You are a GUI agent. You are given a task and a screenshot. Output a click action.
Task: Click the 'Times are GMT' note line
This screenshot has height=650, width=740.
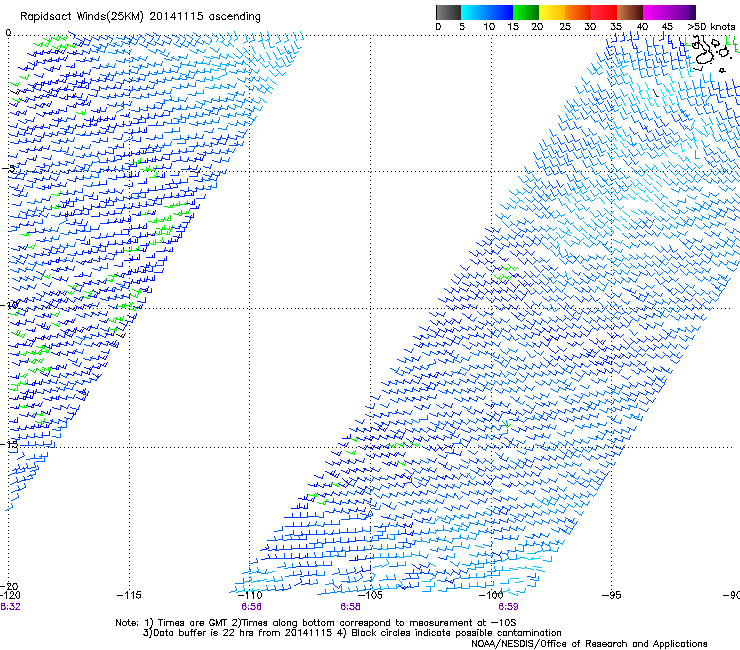point(316,623)
